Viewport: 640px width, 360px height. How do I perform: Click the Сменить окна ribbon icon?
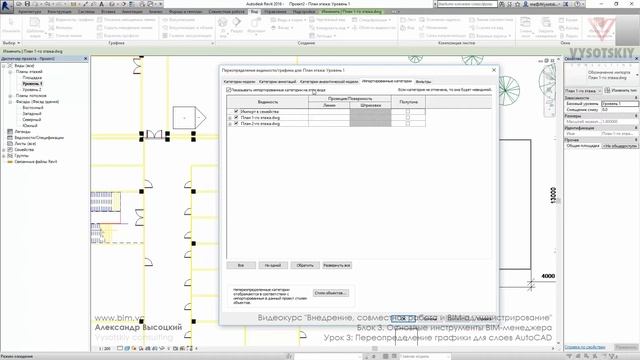[526, 27]
